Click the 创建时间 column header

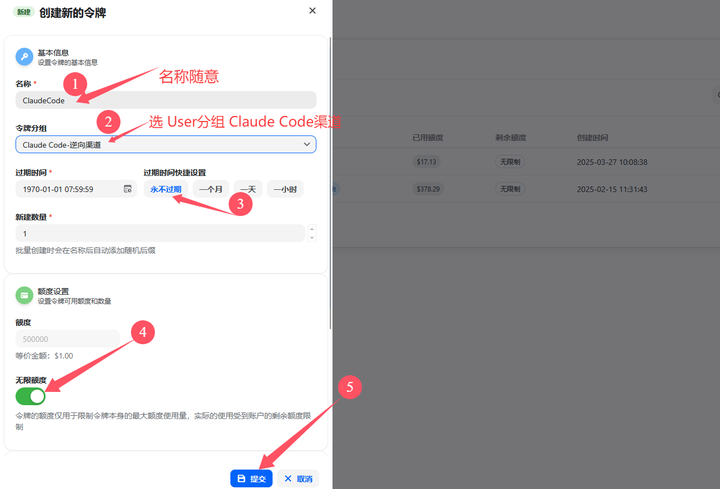(x=592, y=137)
